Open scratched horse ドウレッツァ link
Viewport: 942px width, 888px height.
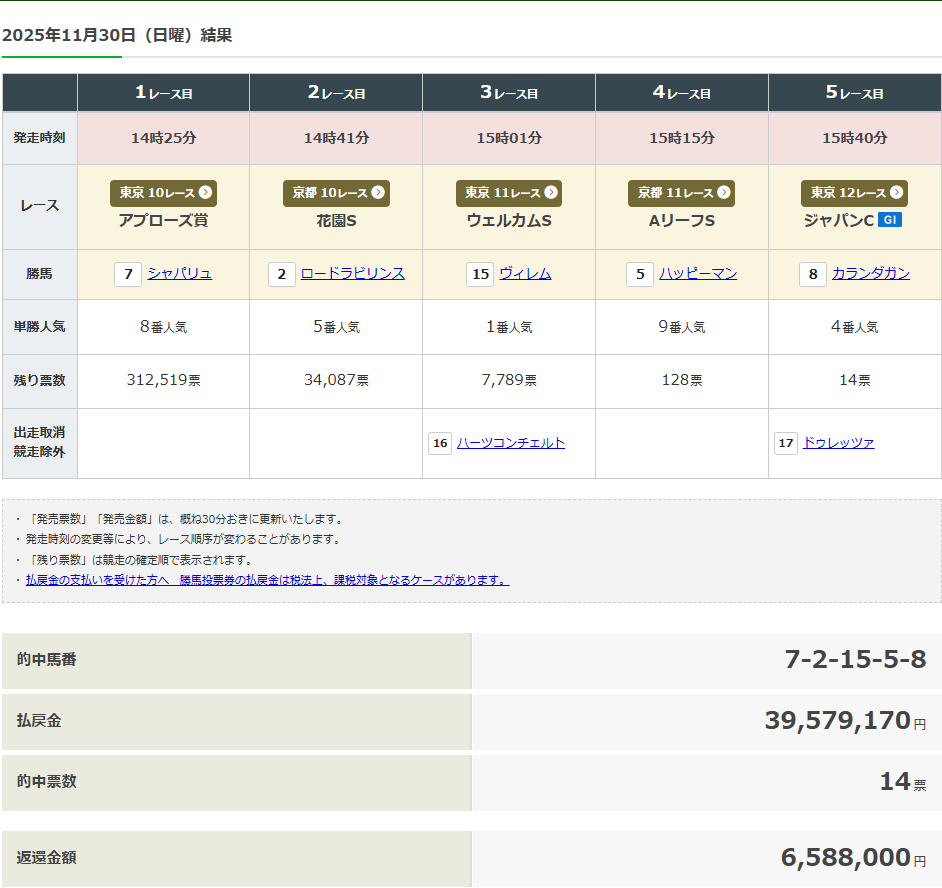[x=838, y=443]
